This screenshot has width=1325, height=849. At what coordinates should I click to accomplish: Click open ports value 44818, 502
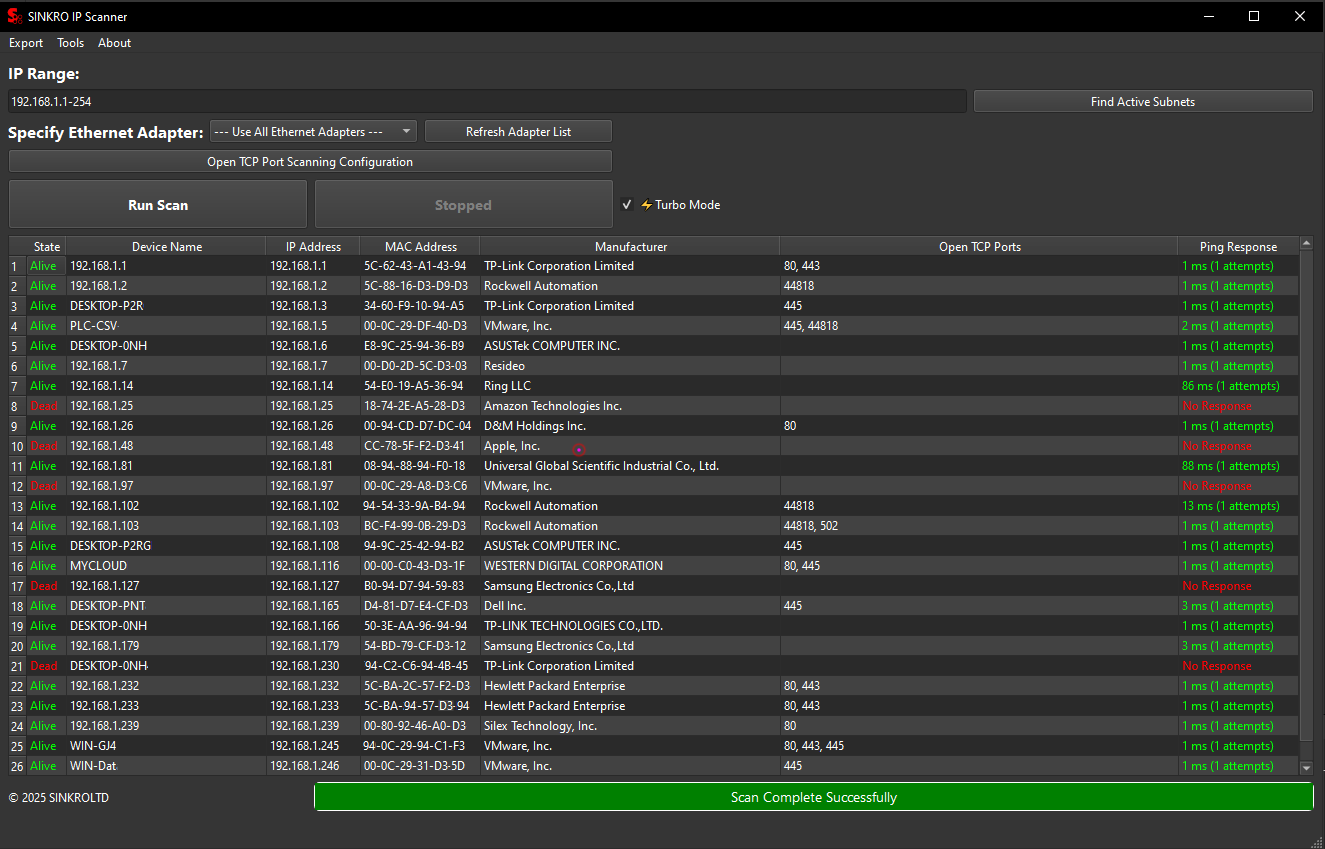coord(811,526)
